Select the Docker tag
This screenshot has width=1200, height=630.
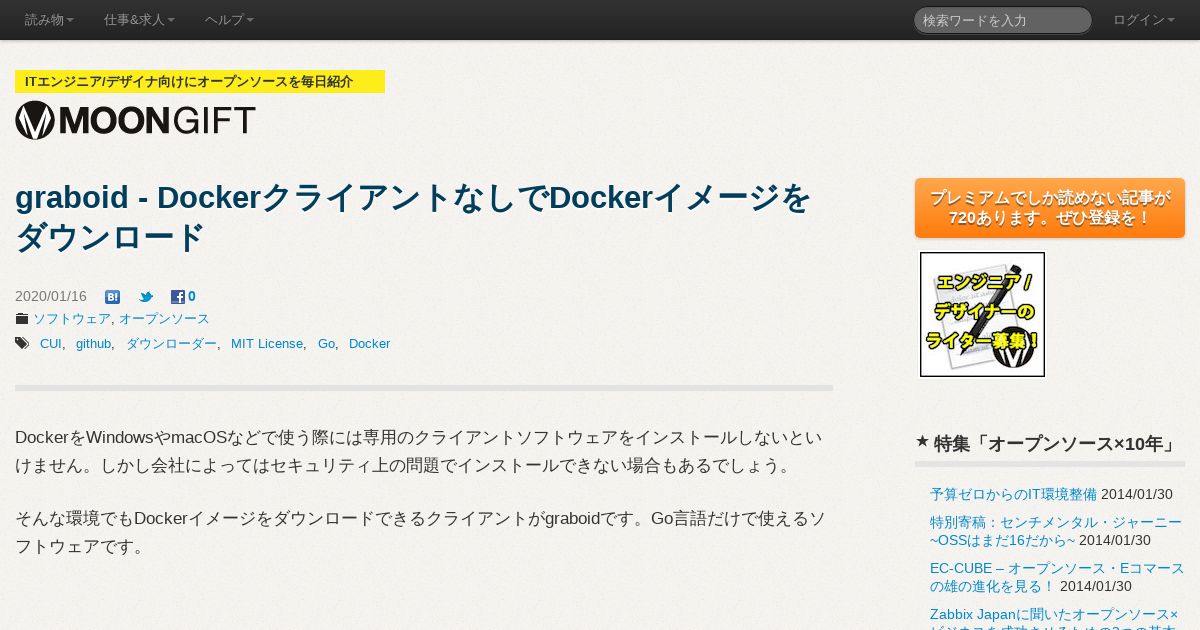[369, 344]
